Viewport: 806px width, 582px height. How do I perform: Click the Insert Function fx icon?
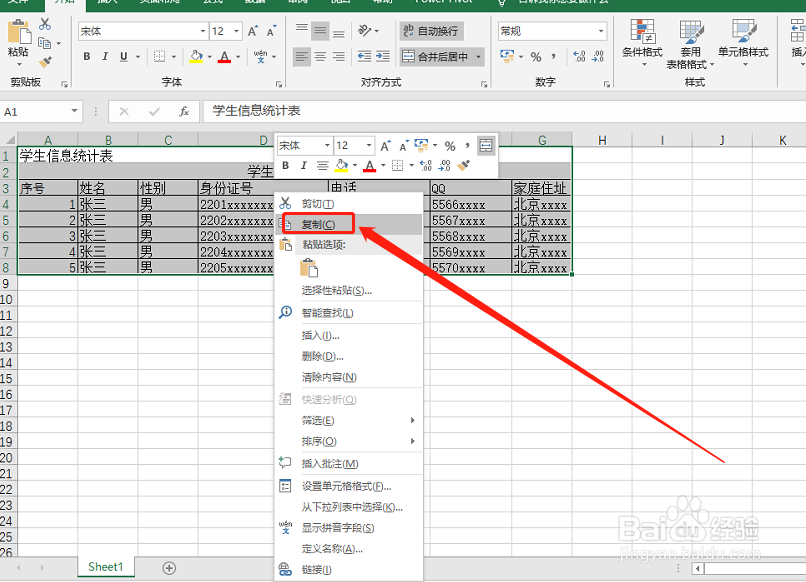coord(185,111)
